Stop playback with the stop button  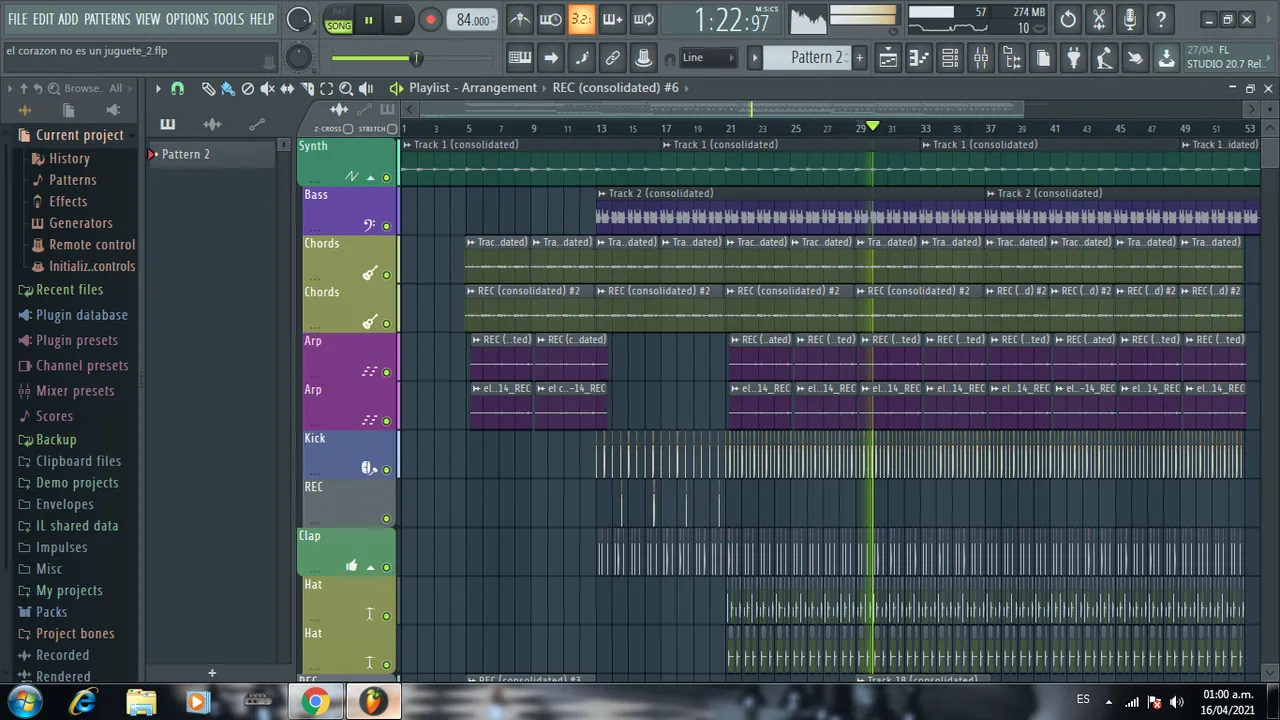(398, 20)
